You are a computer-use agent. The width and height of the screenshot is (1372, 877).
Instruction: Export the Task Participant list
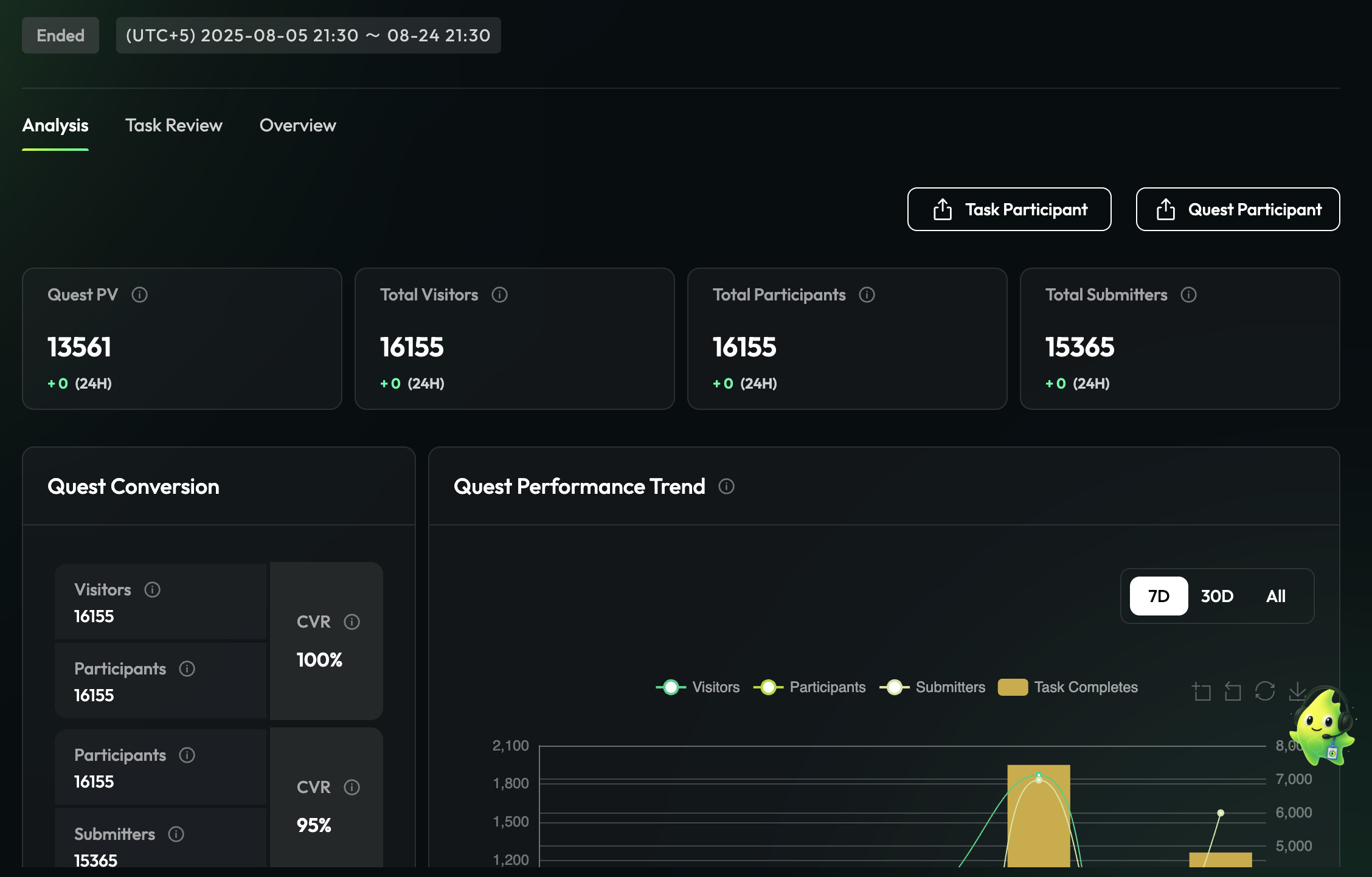(1009, 209)
